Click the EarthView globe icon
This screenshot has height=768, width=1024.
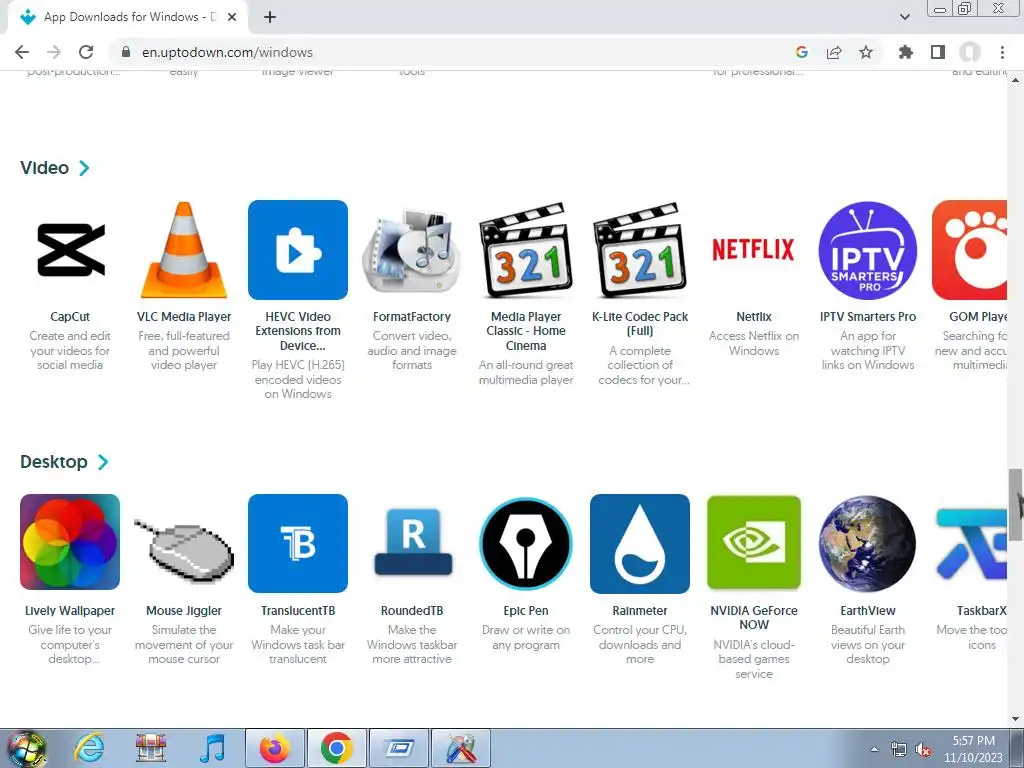[x=868, y=543]
